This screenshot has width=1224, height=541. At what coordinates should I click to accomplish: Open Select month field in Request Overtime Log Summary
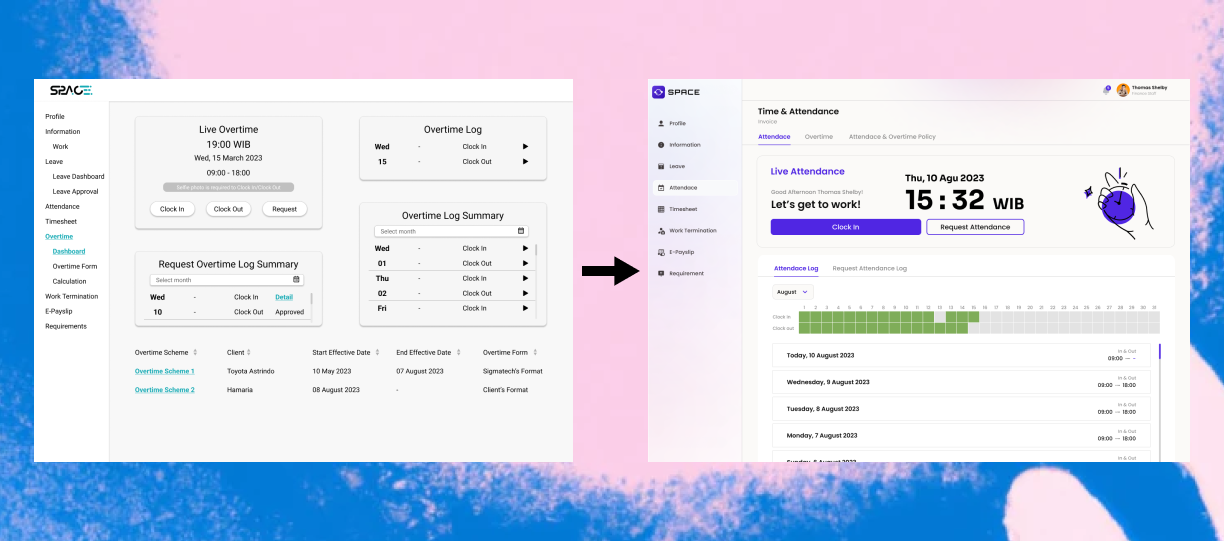[x=227, y=280]
